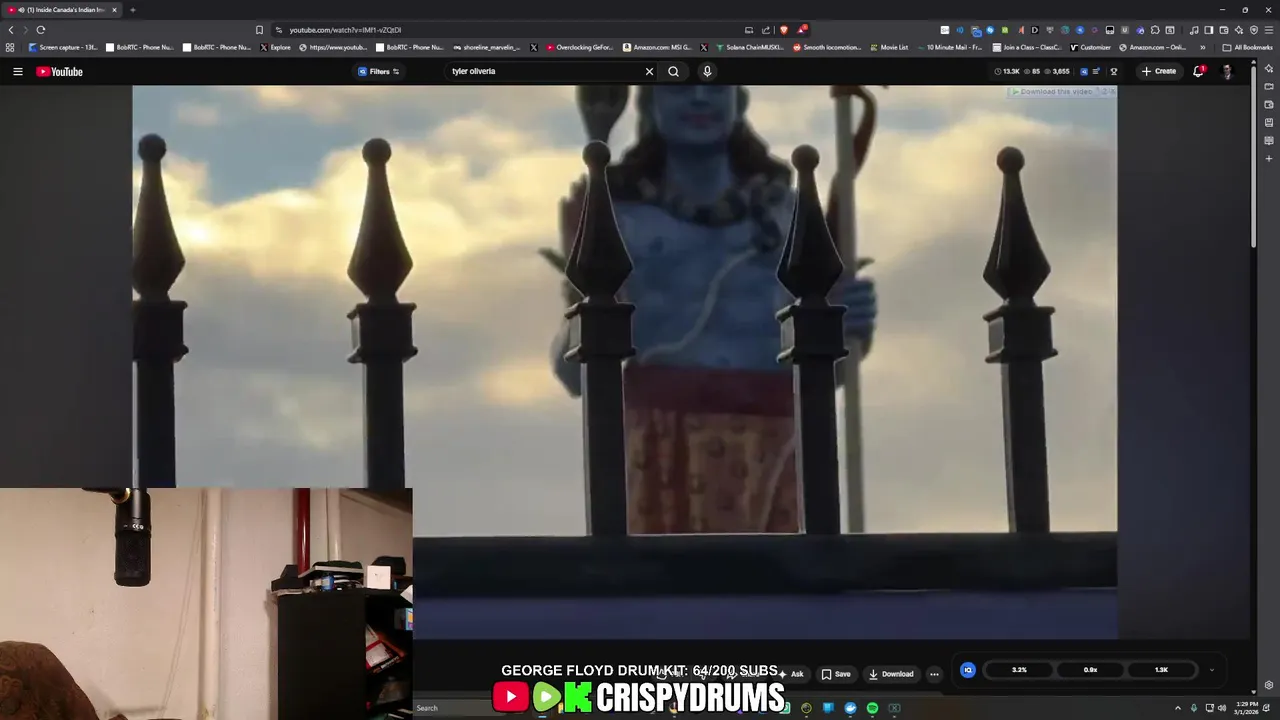
Task: Open the Brave wallet icon in toolbar
Action: coord(1223,30)
